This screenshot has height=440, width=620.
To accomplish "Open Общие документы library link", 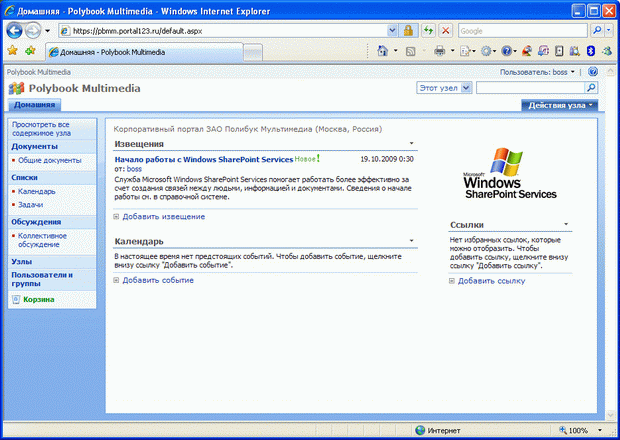I will [x=49, y=160].
